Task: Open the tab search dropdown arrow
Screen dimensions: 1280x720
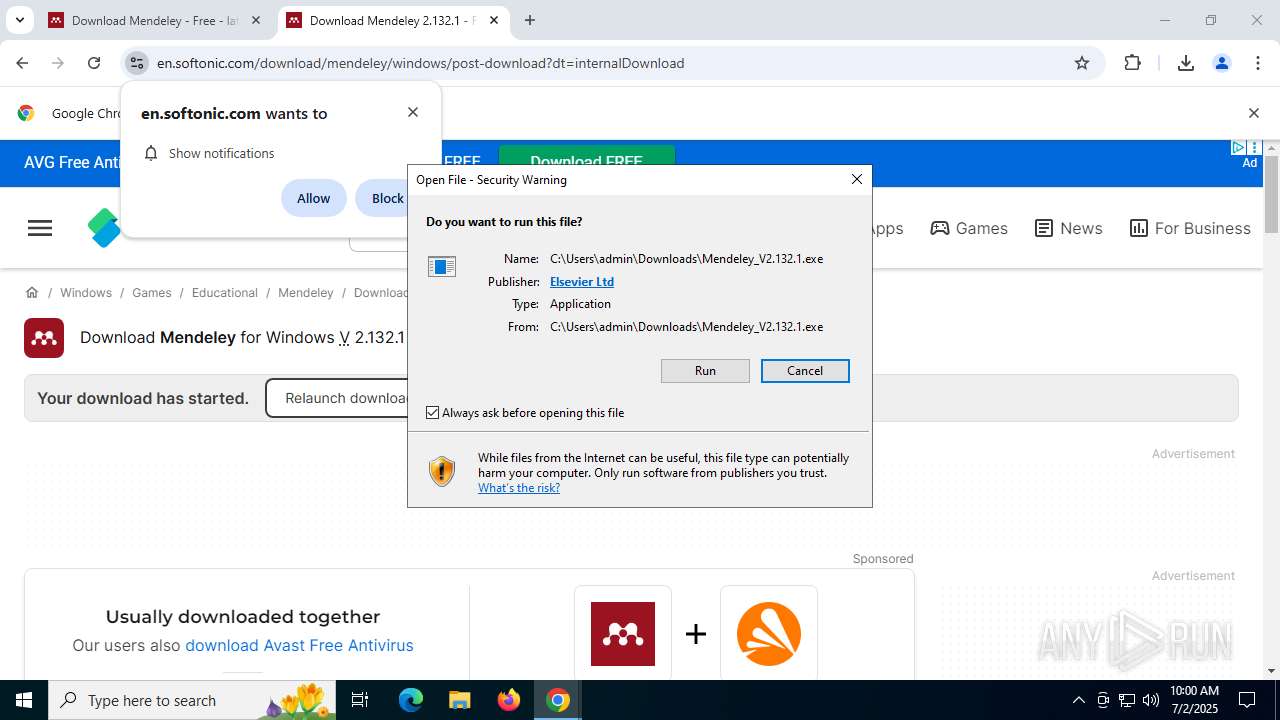Action: (x=19, y=20)
